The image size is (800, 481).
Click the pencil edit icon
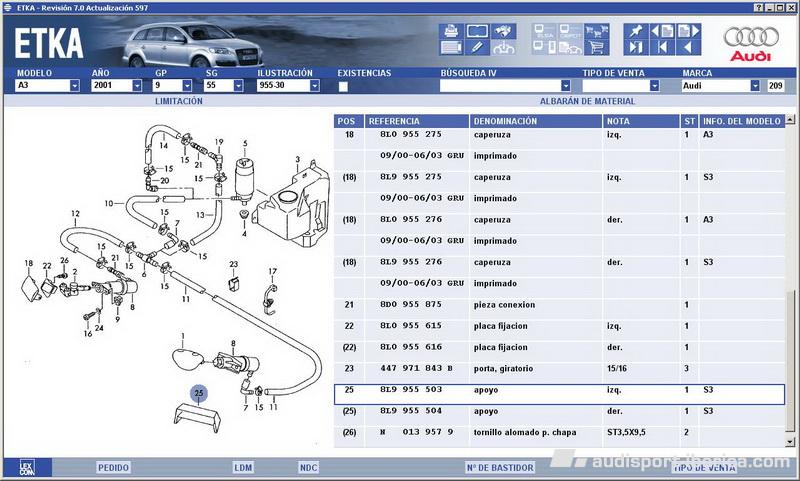coord(477,47)
